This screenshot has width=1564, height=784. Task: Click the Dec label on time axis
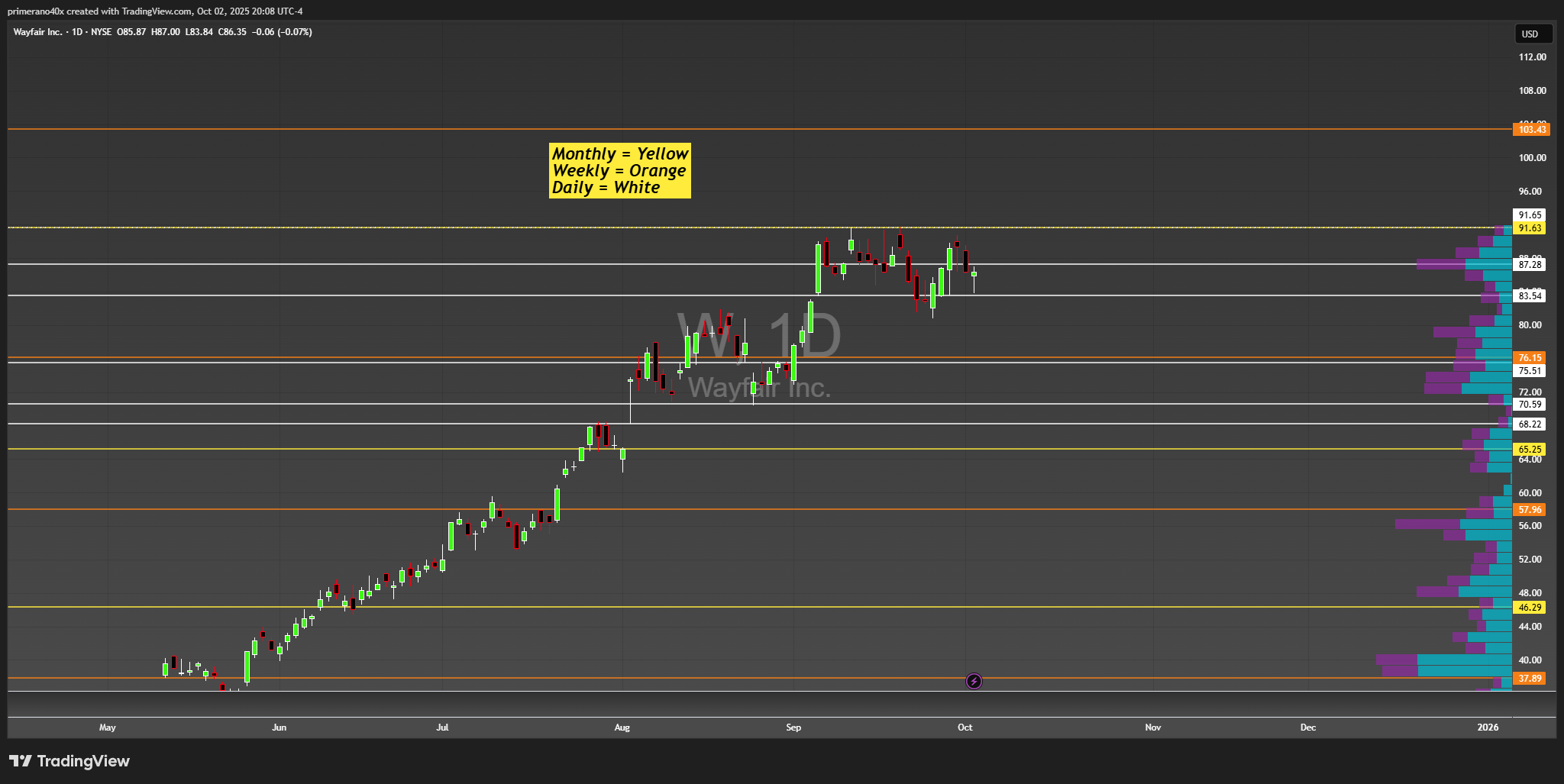tap(1308, 728)
